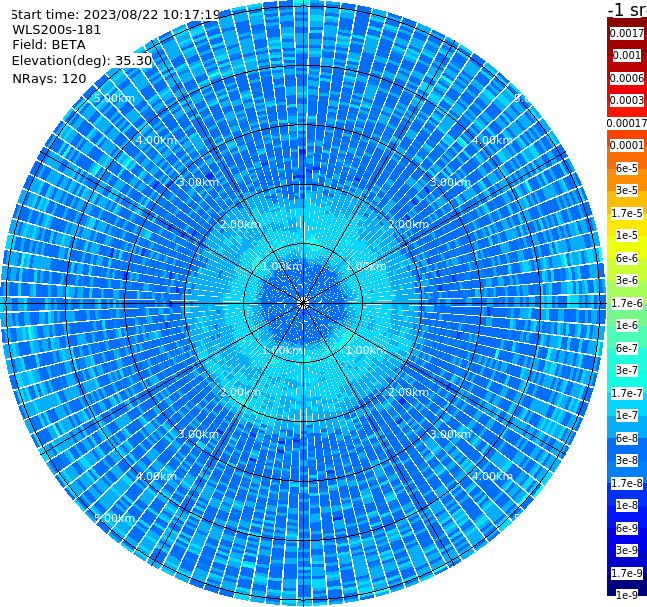Image resolution: width=647 pixels, height=607 pixels.
Task: Select the 3e-5 color bar label
Action: [x=627, y=190]
